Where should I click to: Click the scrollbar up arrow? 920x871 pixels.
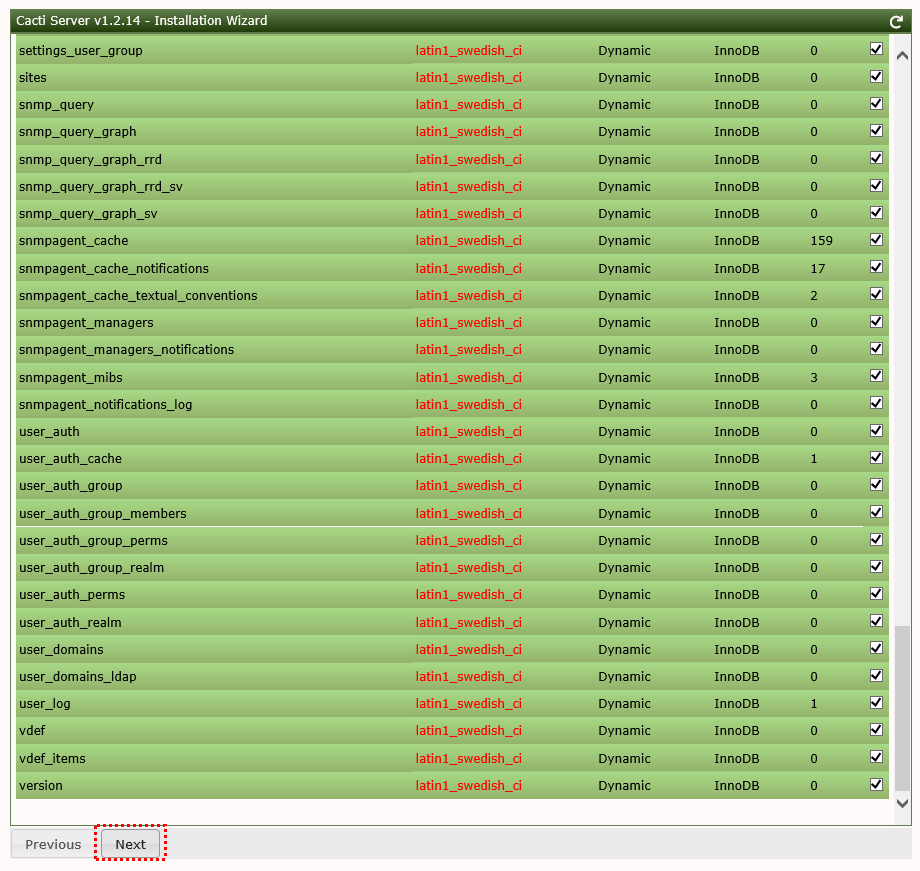[x=902, y=56]
